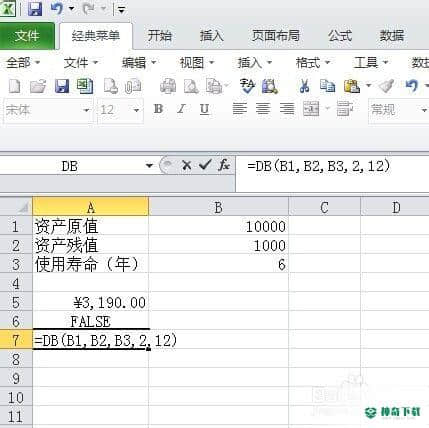Select cell B1 containing 10000
Viewport: 429px width, 428px height.
[x=218, y=226]
